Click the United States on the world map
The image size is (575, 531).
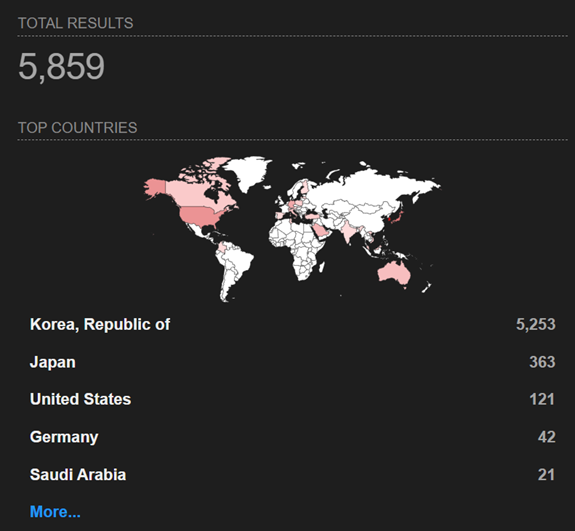pyautogui.click(x=201, y=216)
